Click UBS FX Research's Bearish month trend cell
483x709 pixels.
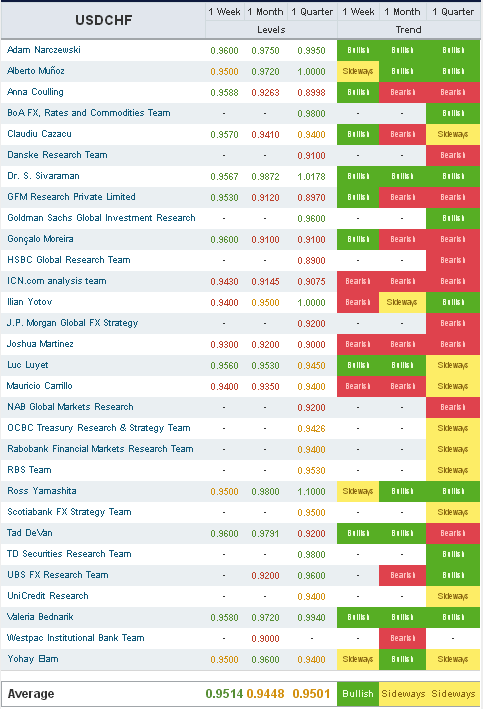coord(402,575)
